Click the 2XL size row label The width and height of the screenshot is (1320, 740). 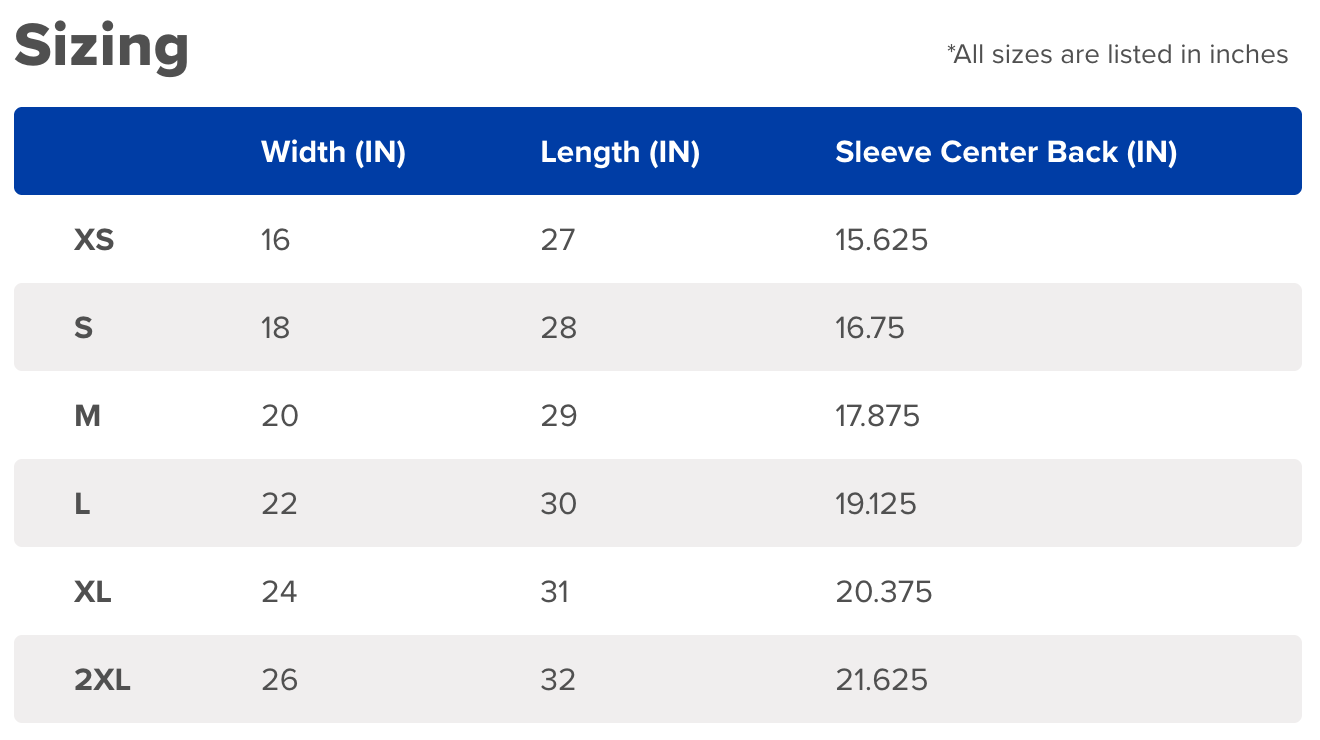[x=102, y=680]
